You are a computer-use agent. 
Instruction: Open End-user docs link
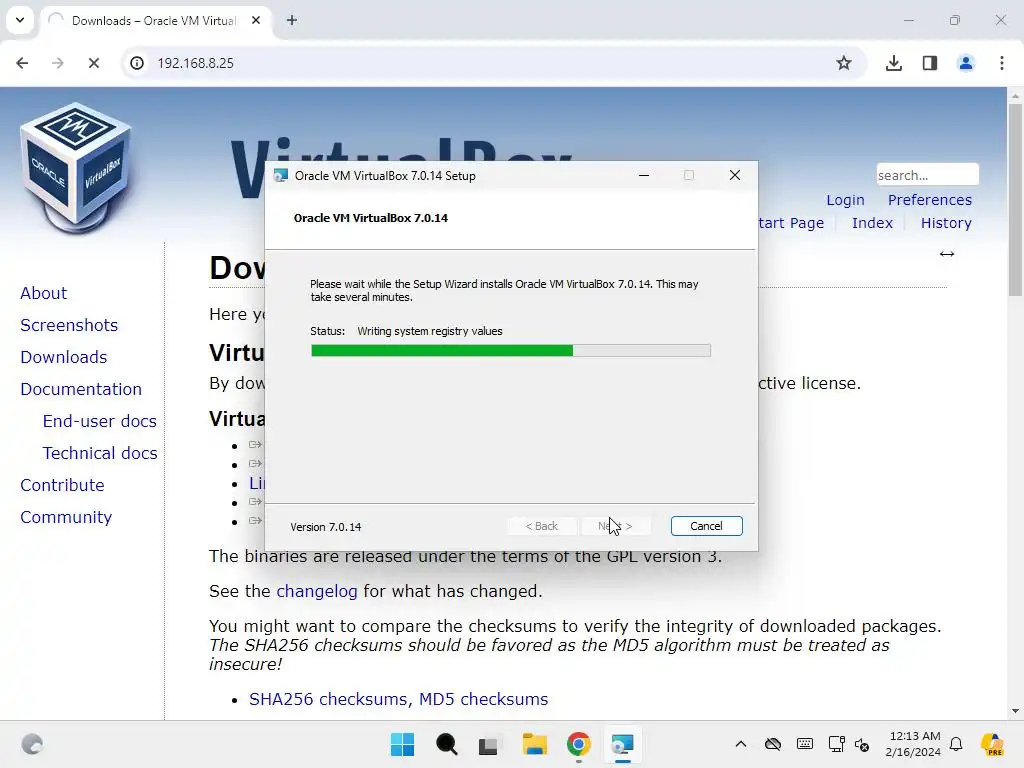(100, 421)
